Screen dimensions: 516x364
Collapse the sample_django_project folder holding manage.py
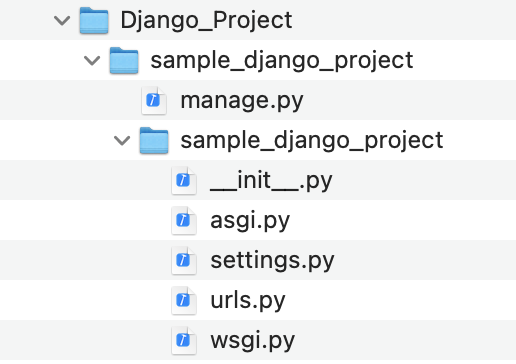[92, 61]
